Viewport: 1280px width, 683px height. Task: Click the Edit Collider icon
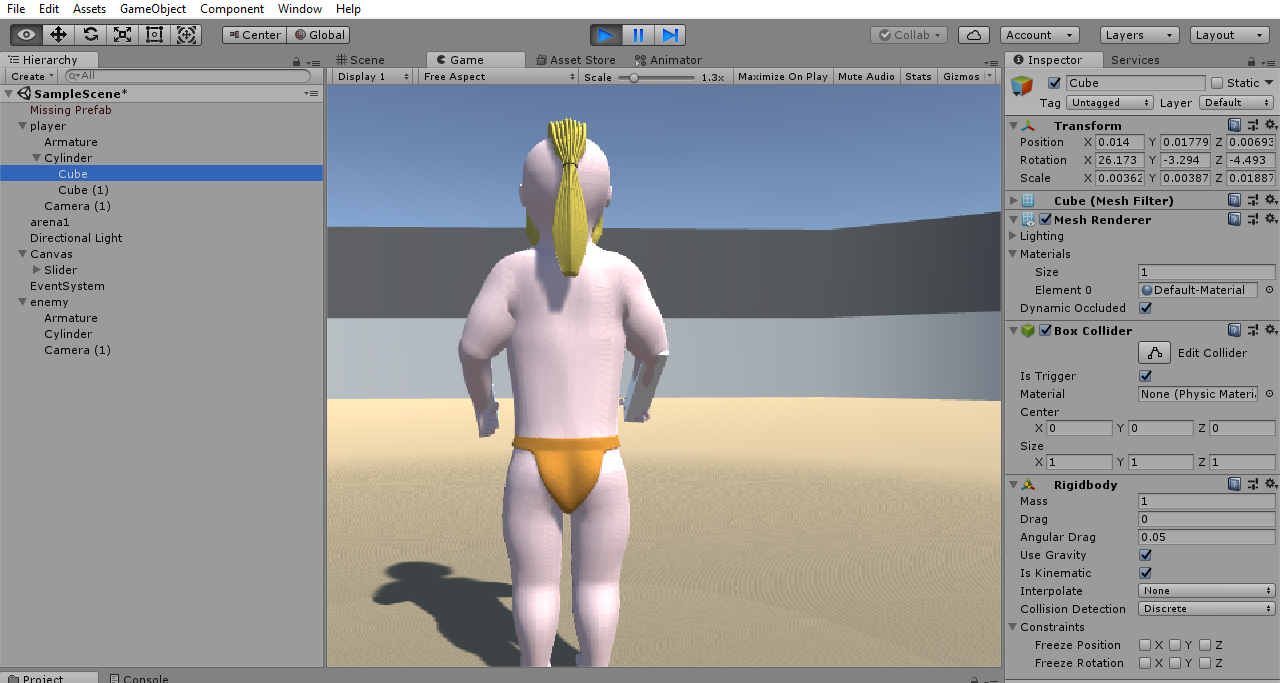pyautogui.click(x=1154, y=352)
